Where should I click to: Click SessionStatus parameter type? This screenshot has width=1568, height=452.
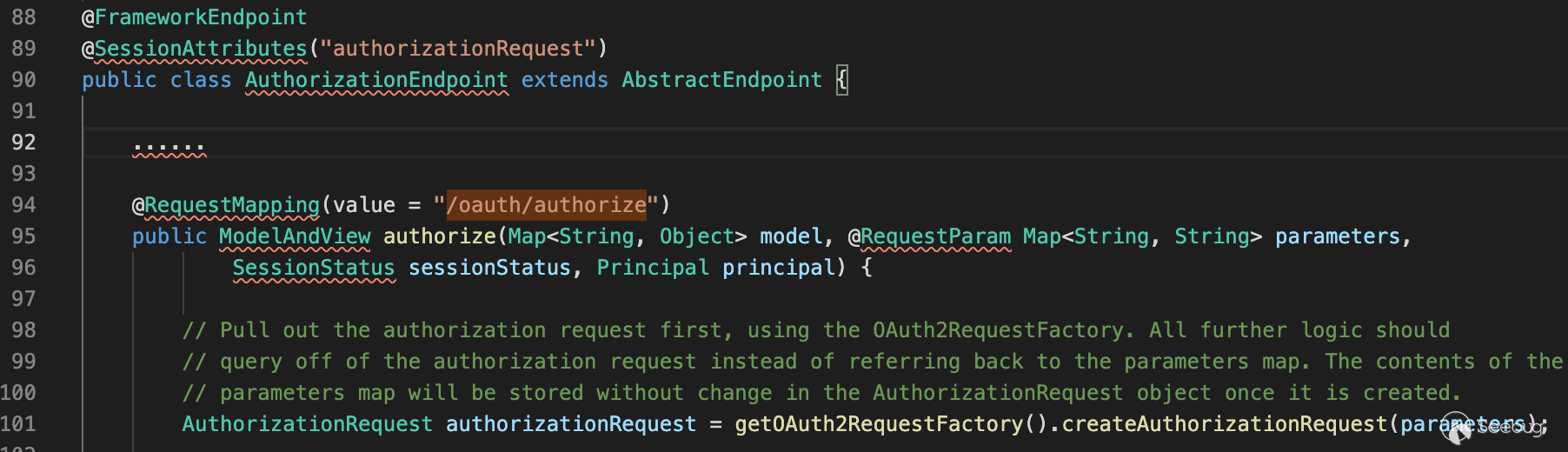pos(314,268)
